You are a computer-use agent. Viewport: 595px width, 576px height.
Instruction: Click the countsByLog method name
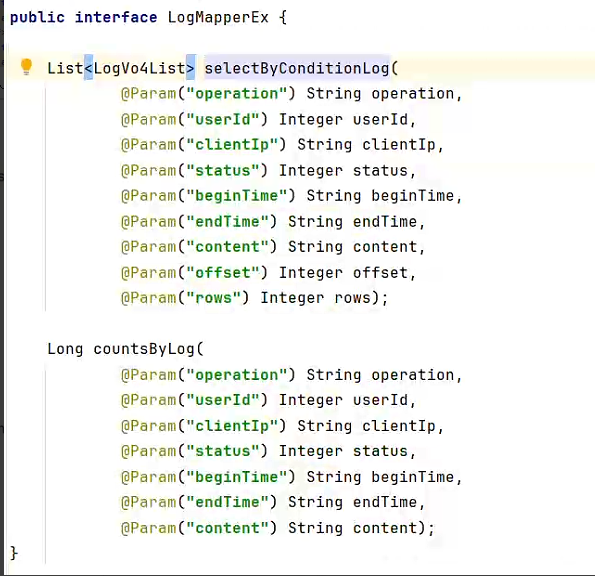click(x=144, y=349)
